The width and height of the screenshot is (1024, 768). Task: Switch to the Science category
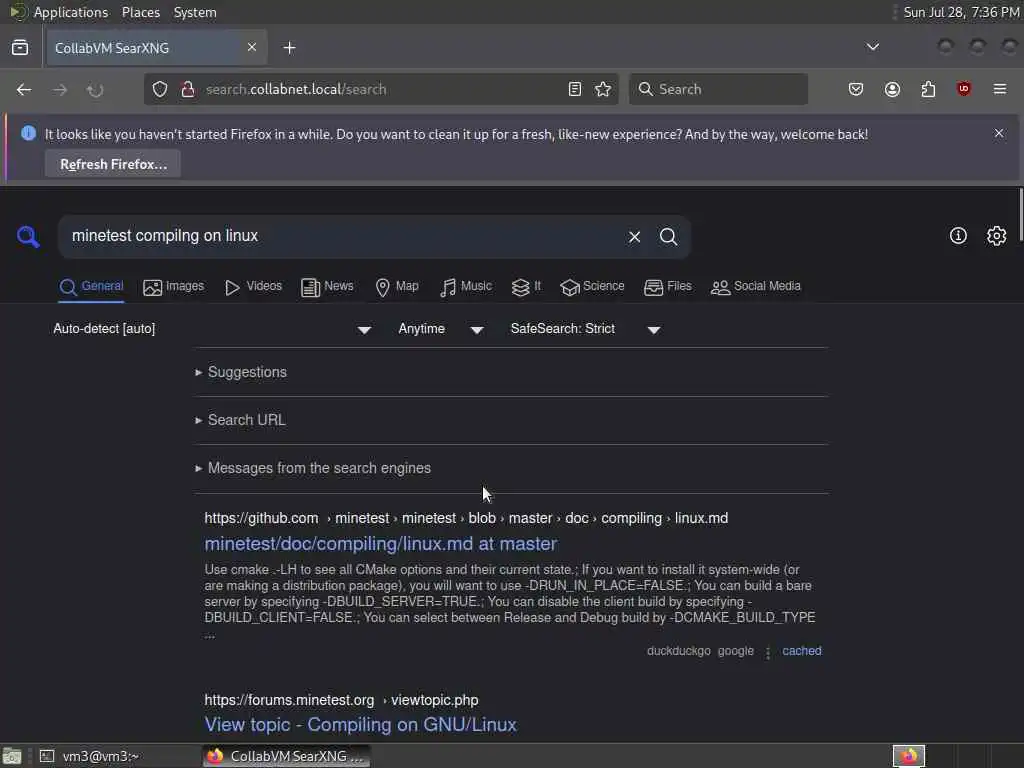(x=592, y=287)
